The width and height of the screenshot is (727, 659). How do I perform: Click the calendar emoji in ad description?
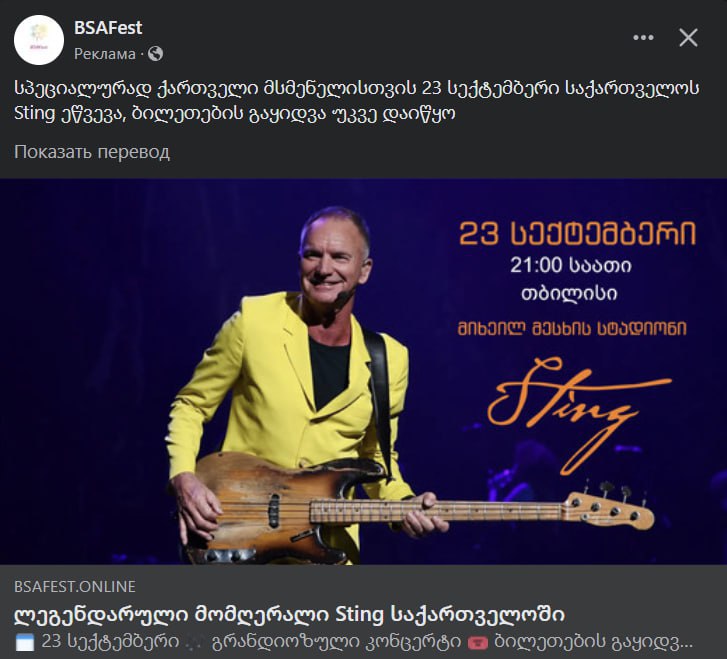coord(25,640)
